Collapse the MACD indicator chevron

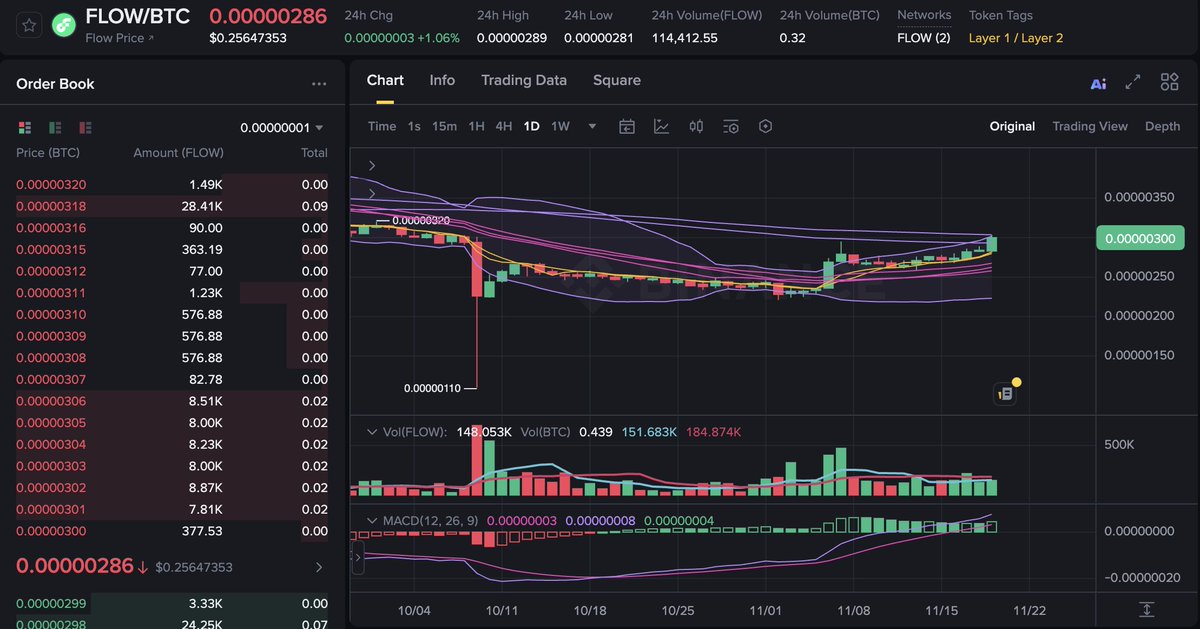[372, 521]
